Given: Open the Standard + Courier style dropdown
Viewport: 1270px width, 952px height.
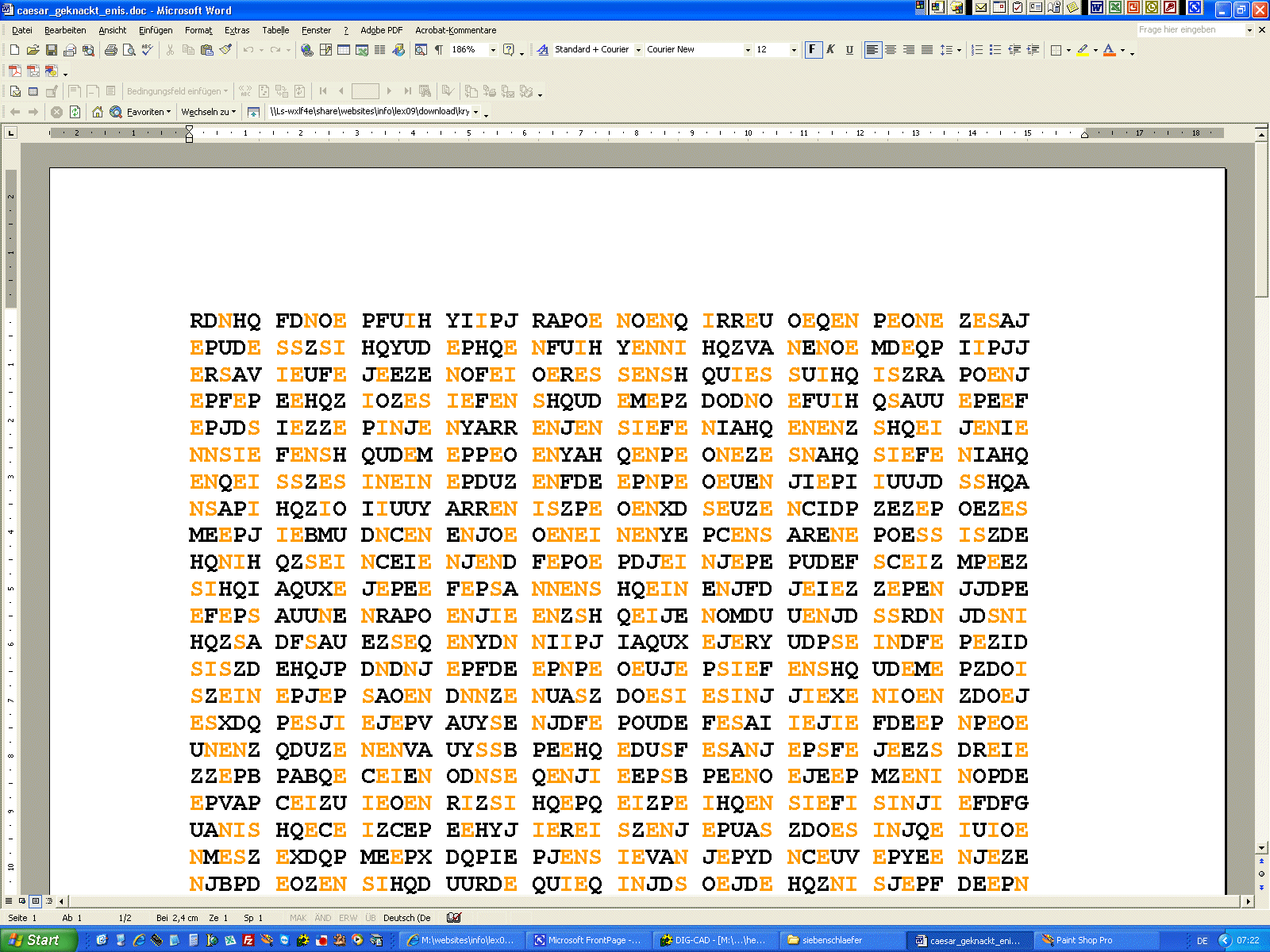Looking at the screenshot, I should 638,50.
